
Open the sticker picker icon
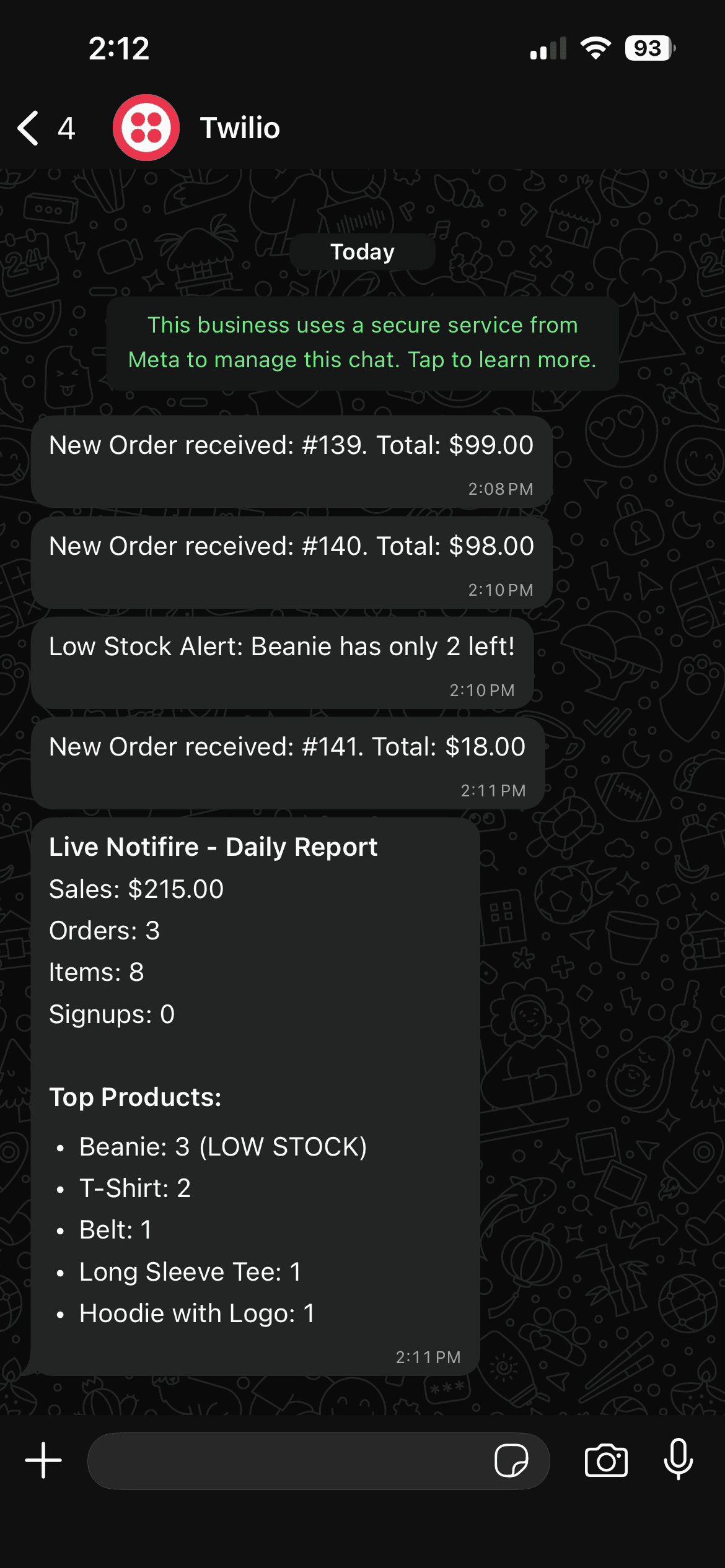click(511, 1460)
